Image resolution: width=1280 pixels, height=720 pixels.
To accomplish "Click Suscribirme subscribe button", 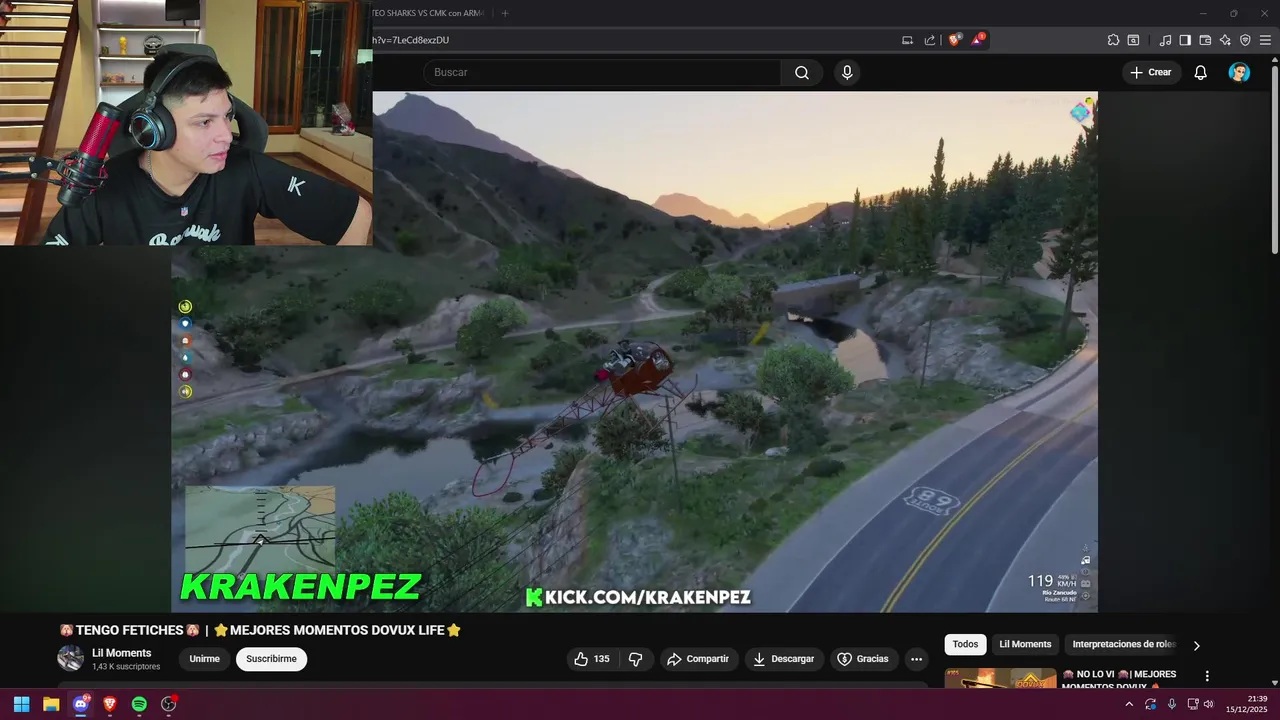I will pyautogui.click(x=271, y=659).
